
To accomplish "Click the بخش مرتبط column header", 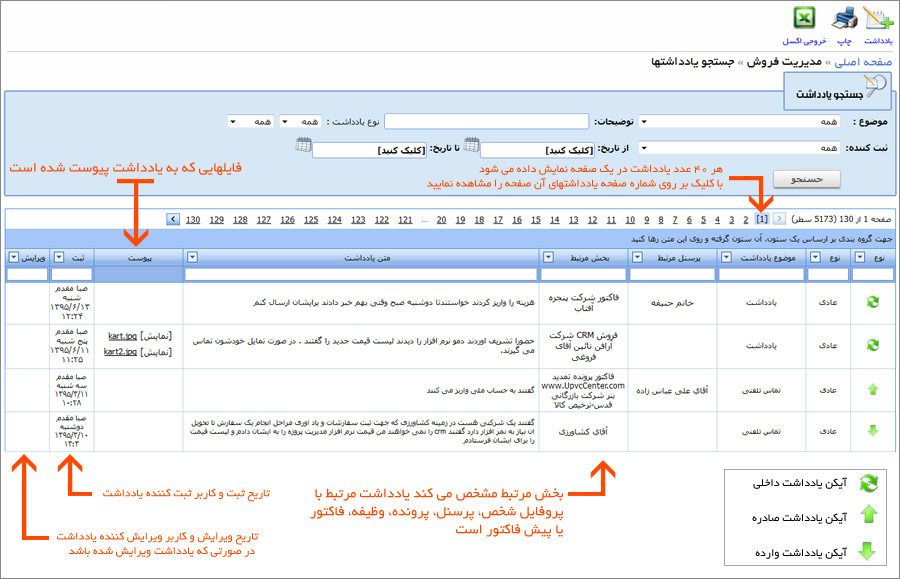I will (x=584, y=258).
